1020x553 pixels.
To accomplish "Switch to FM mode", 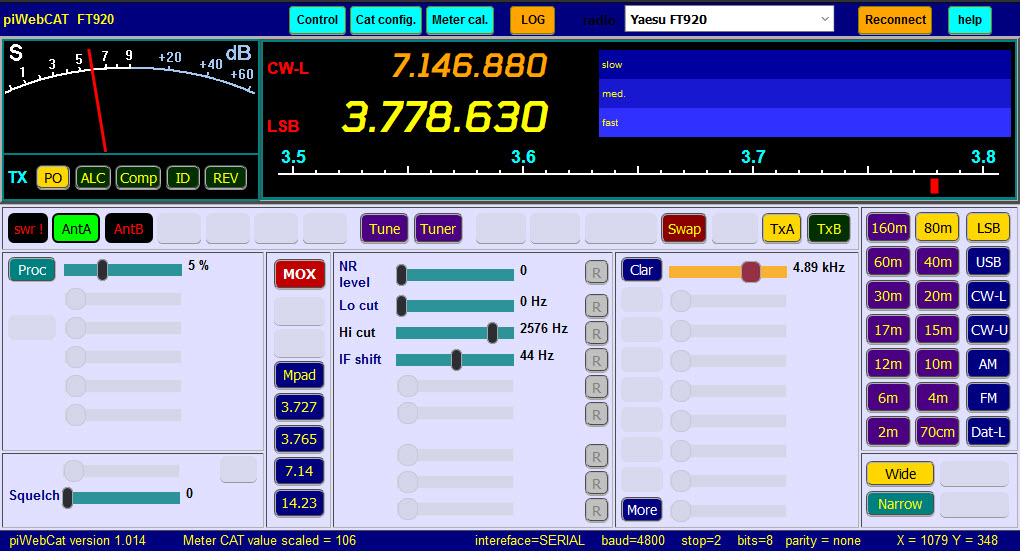I will (988, 398).
